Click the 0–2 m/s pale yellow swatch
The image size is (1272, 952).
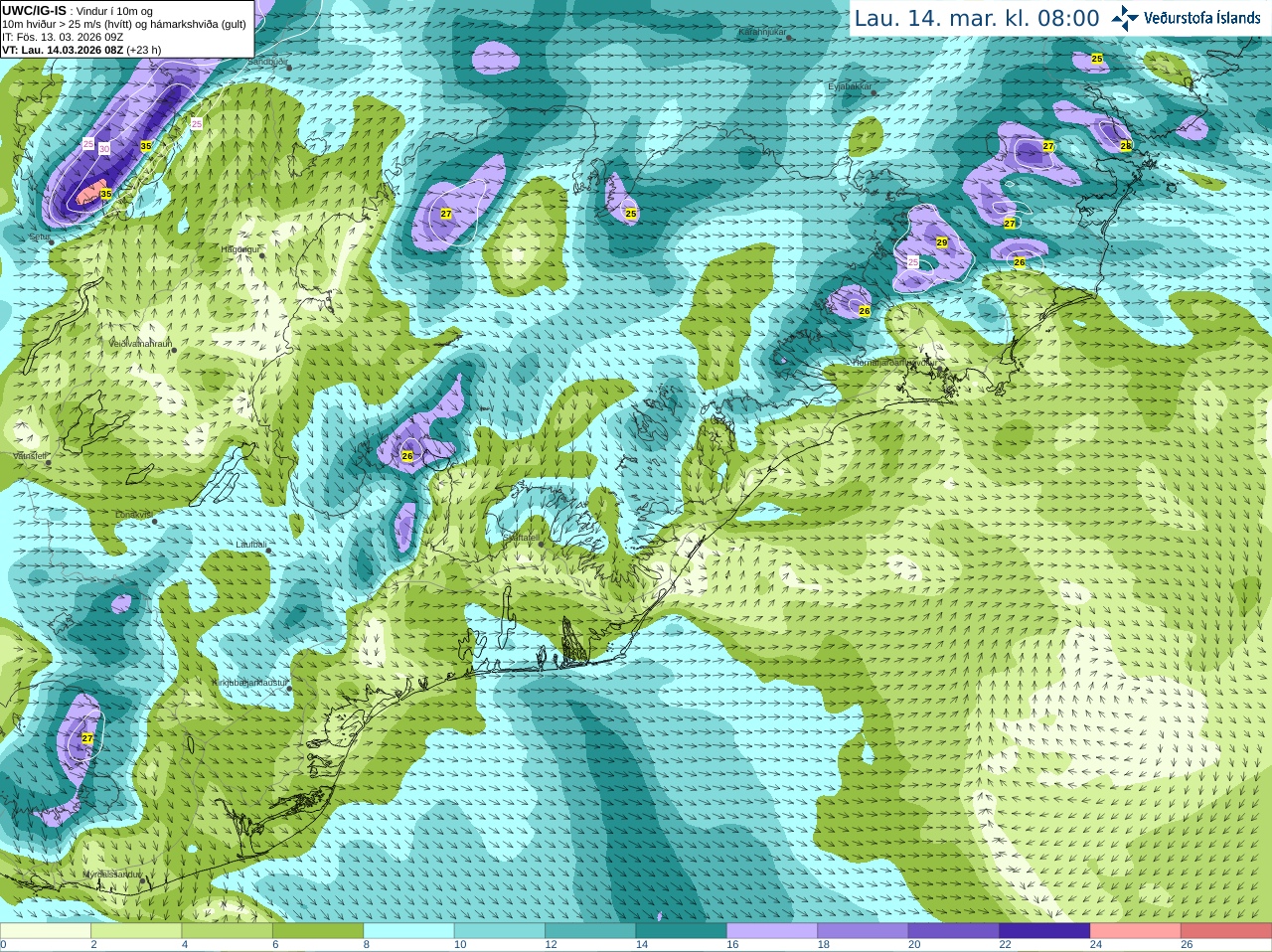tap(45, 931)
